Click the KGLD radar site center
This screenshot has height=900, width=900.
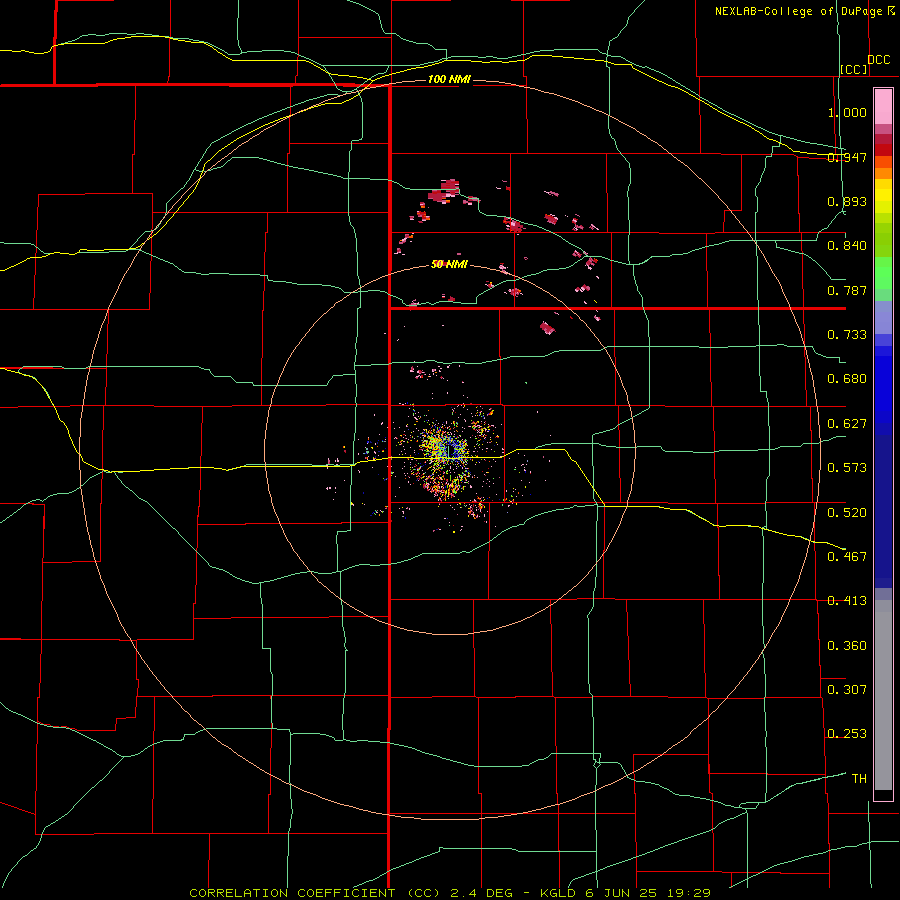[x=451, y=453]
